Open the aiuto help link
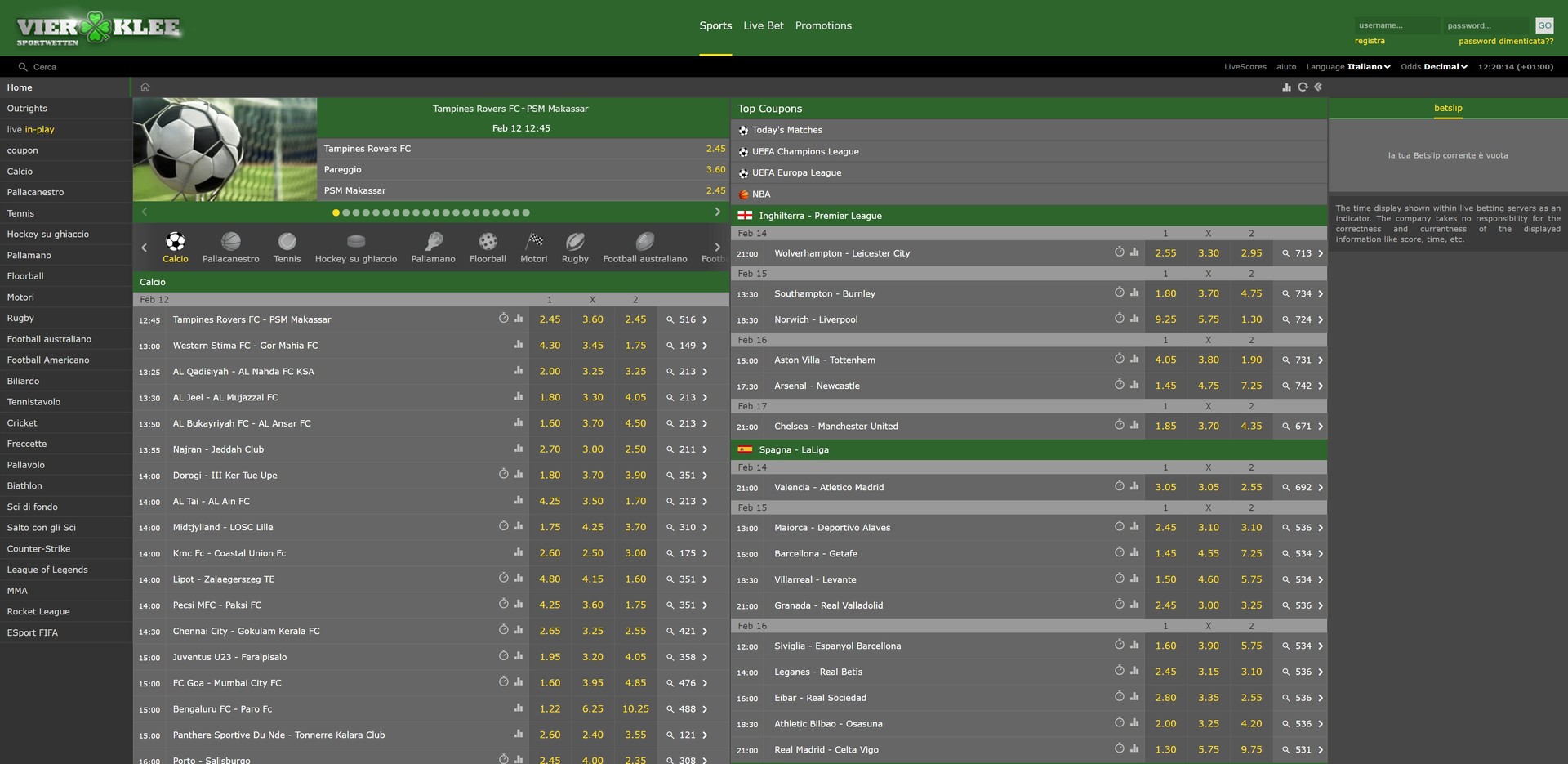Image resolution: width=1568 pixels, height=764 pixels. pos(1286,67)
